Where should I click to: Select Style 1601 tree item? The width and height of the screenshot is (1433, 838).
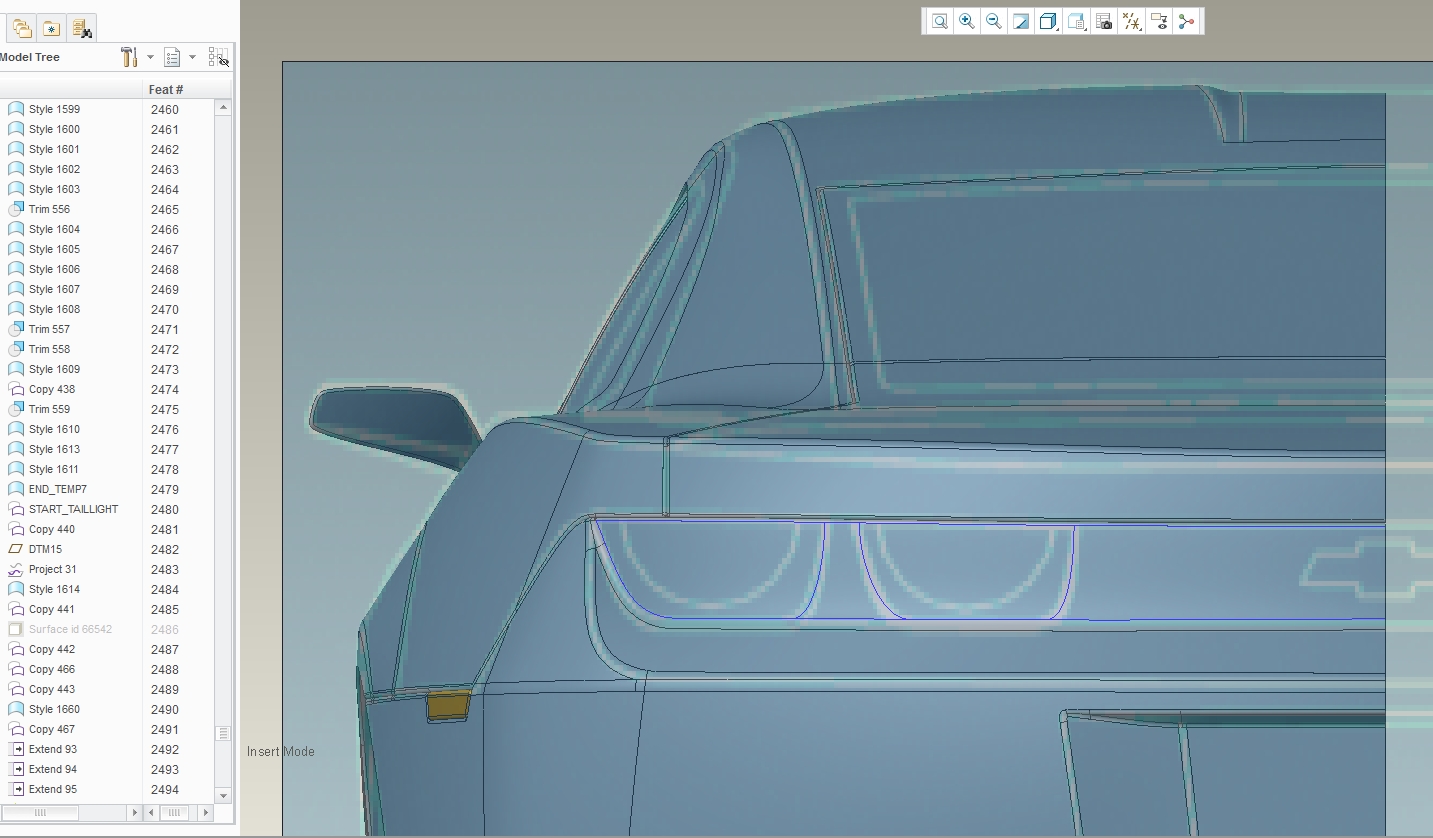tap(54, 149)
